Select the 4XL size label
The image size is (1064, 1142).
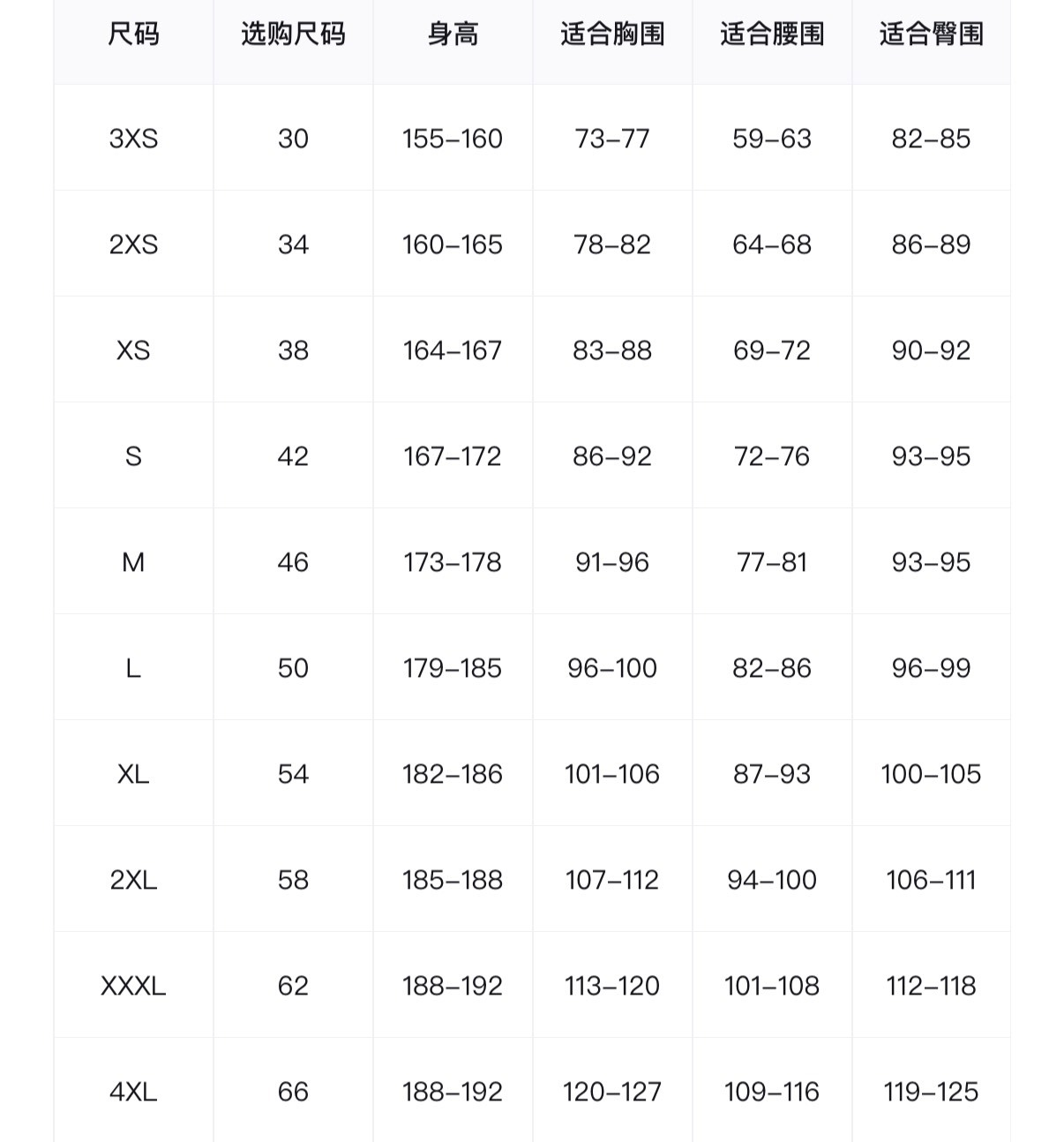pos(133,1092)
